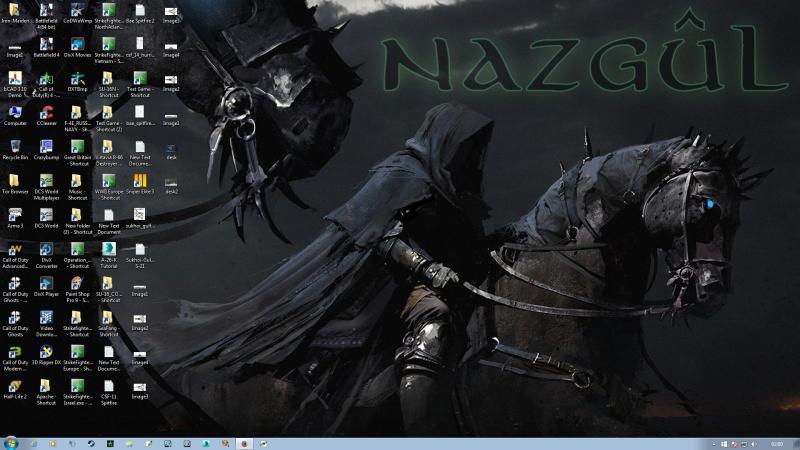Open the CoDWaWmp shortcut
The height and width of the screenshot is (450, 800).
pyautogui.click(x=78, y=14)
